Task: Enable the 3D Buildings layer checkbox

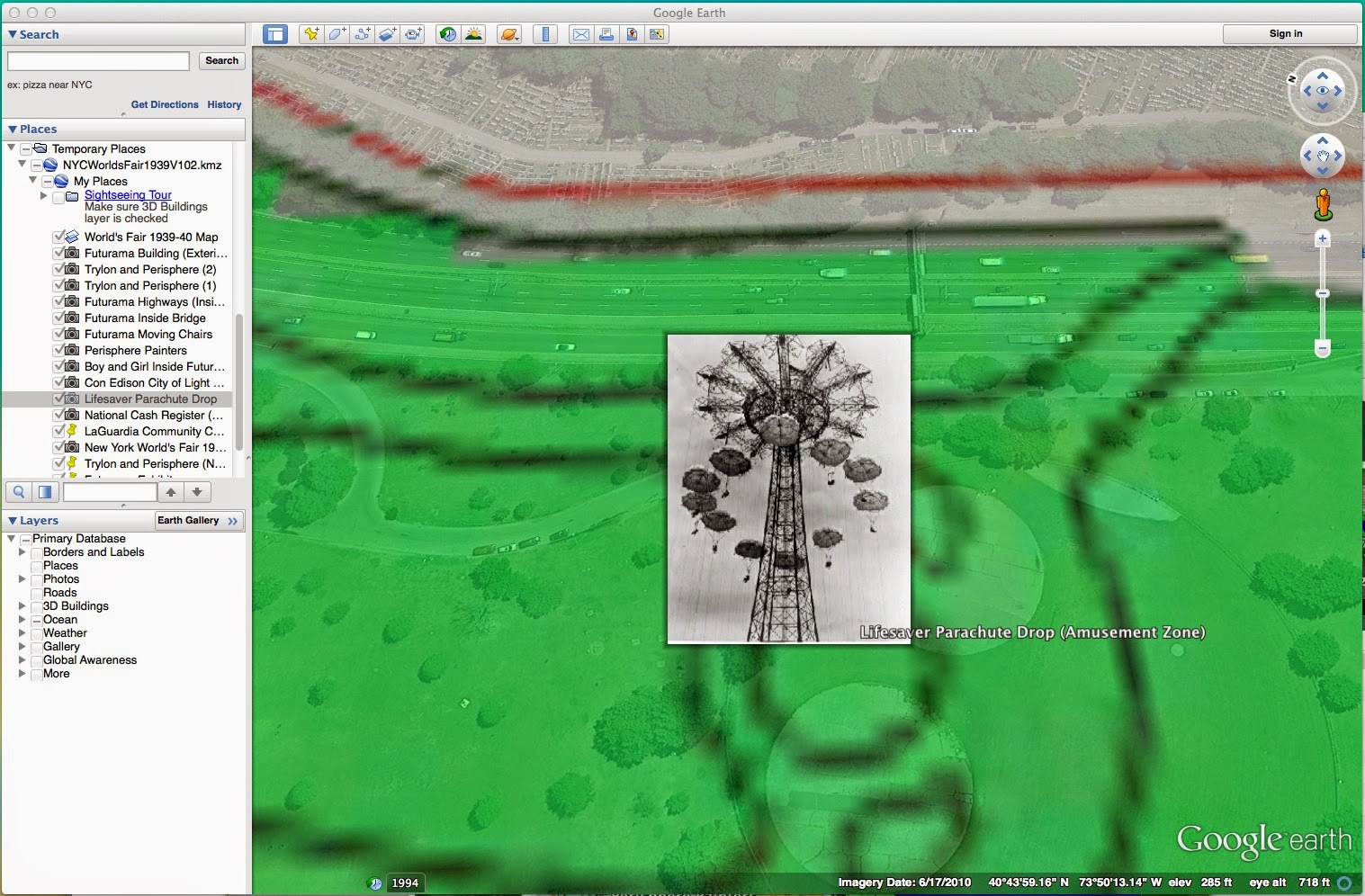Action: pos(37,606)
